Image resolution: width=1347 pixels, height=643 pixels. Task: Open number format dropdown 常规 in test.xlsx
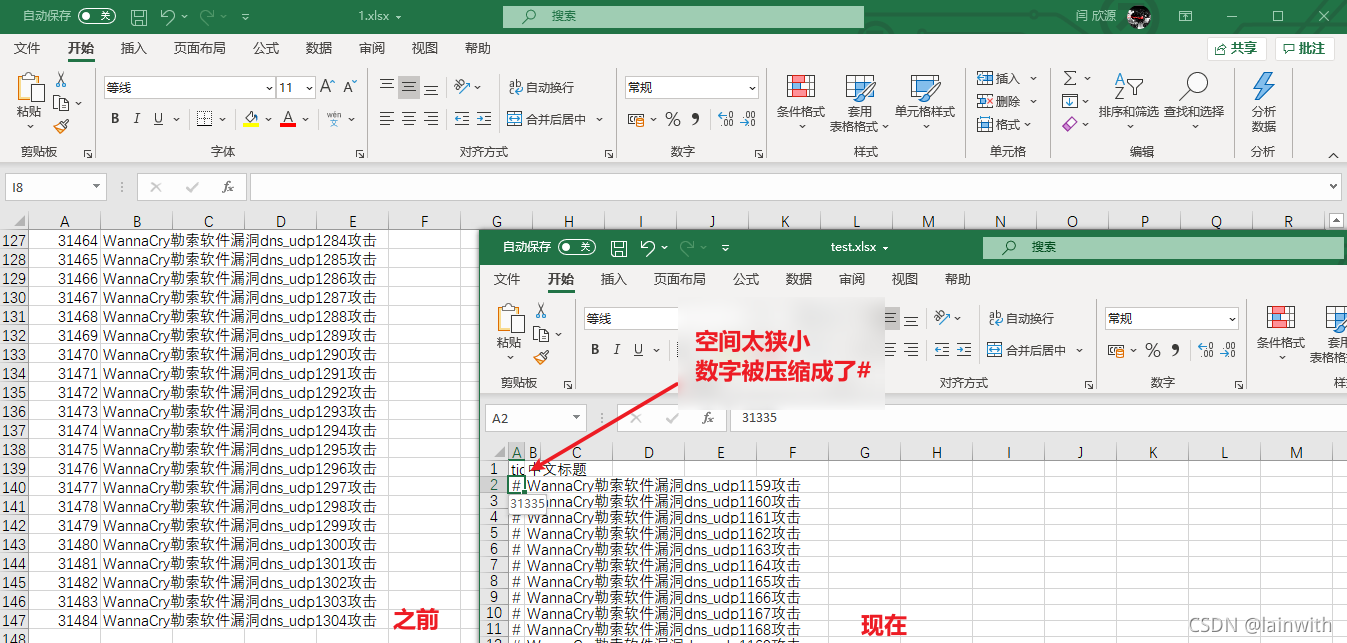pyautogui.click(x=1232, y=319)
